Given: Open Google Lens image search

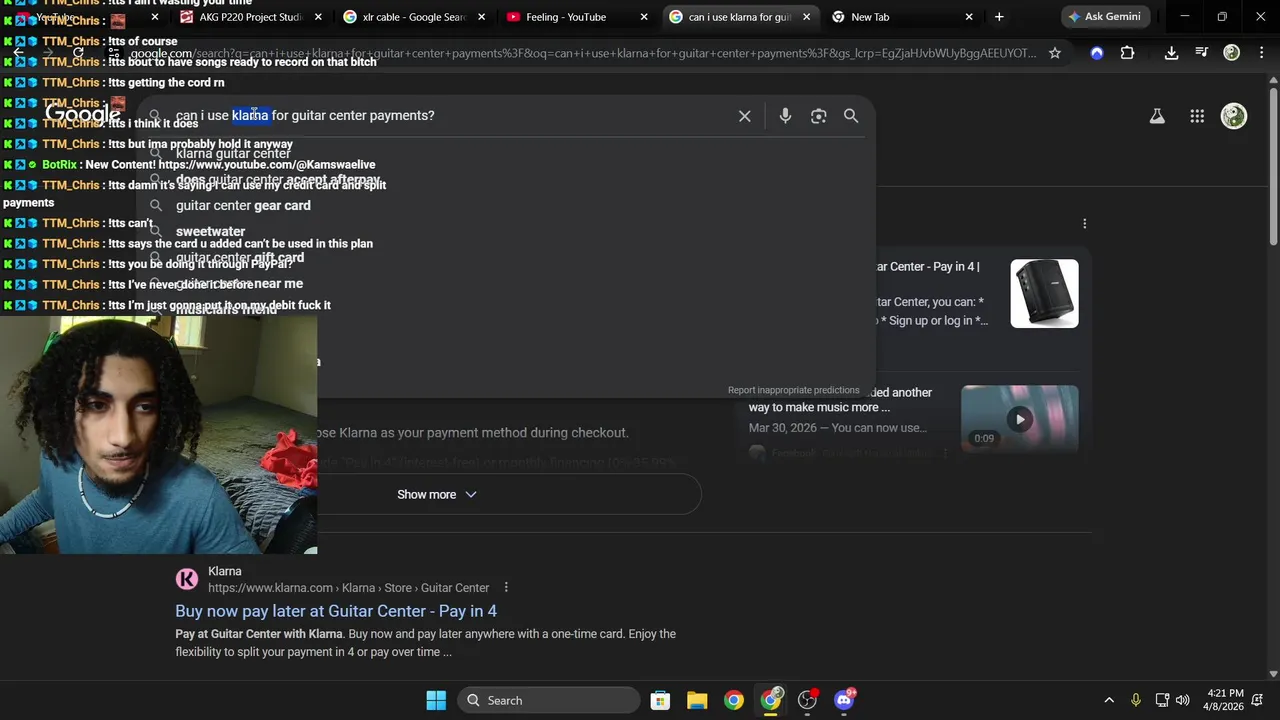Looking at the screenshot, I should point(819,116).
